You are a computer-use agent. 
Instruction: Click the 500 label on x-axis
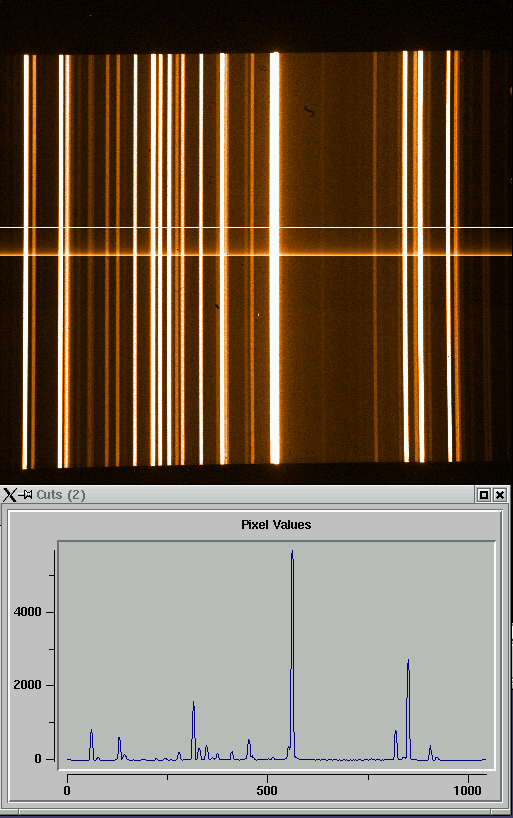pyautogui.click(x=267, y=790)
